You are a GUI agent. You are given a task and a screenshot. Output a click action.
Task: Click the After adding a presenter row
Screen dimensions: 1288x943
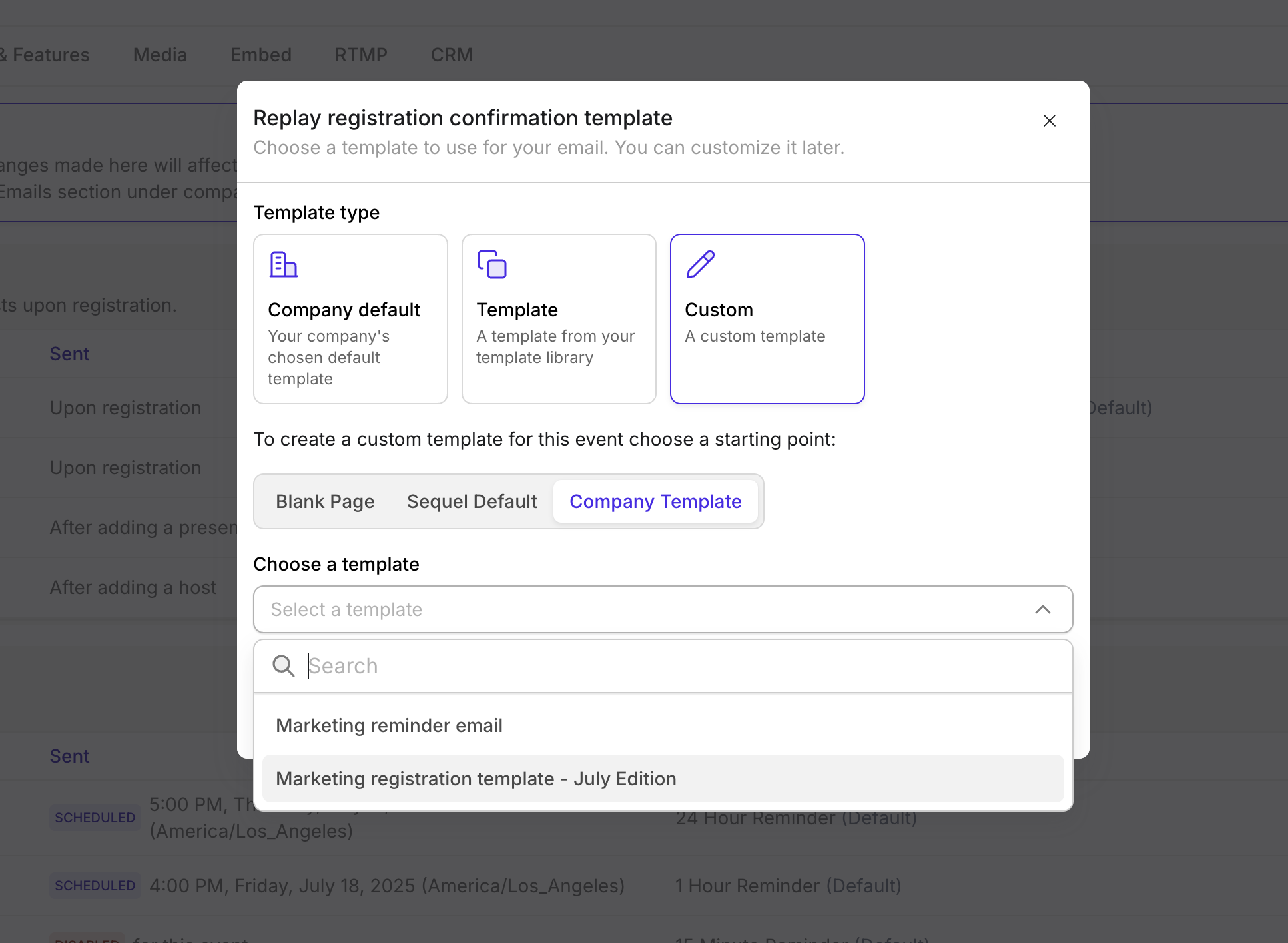point(143,527)
